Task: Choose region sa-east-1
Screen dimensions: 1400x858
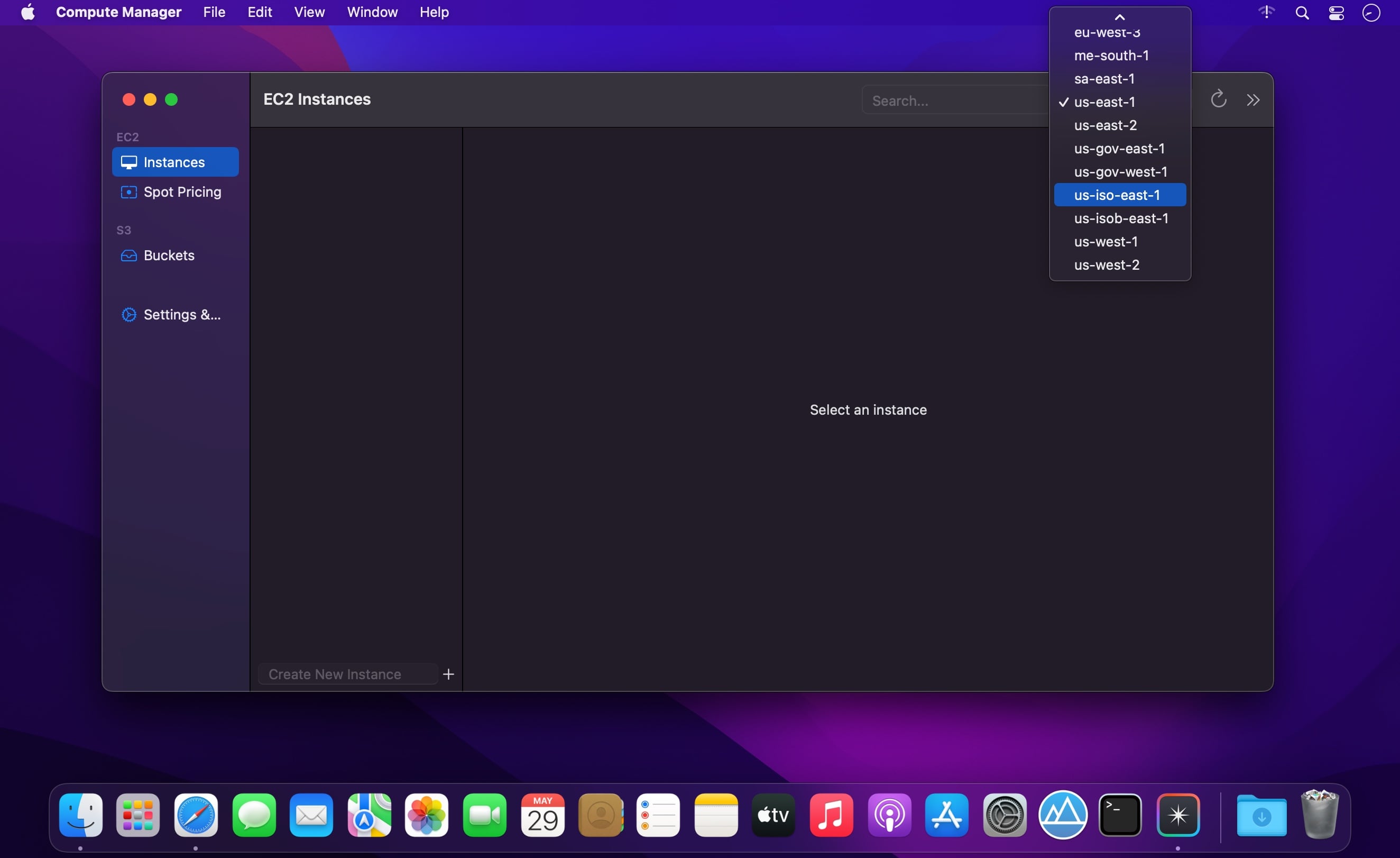Action: click(1120, 78)
